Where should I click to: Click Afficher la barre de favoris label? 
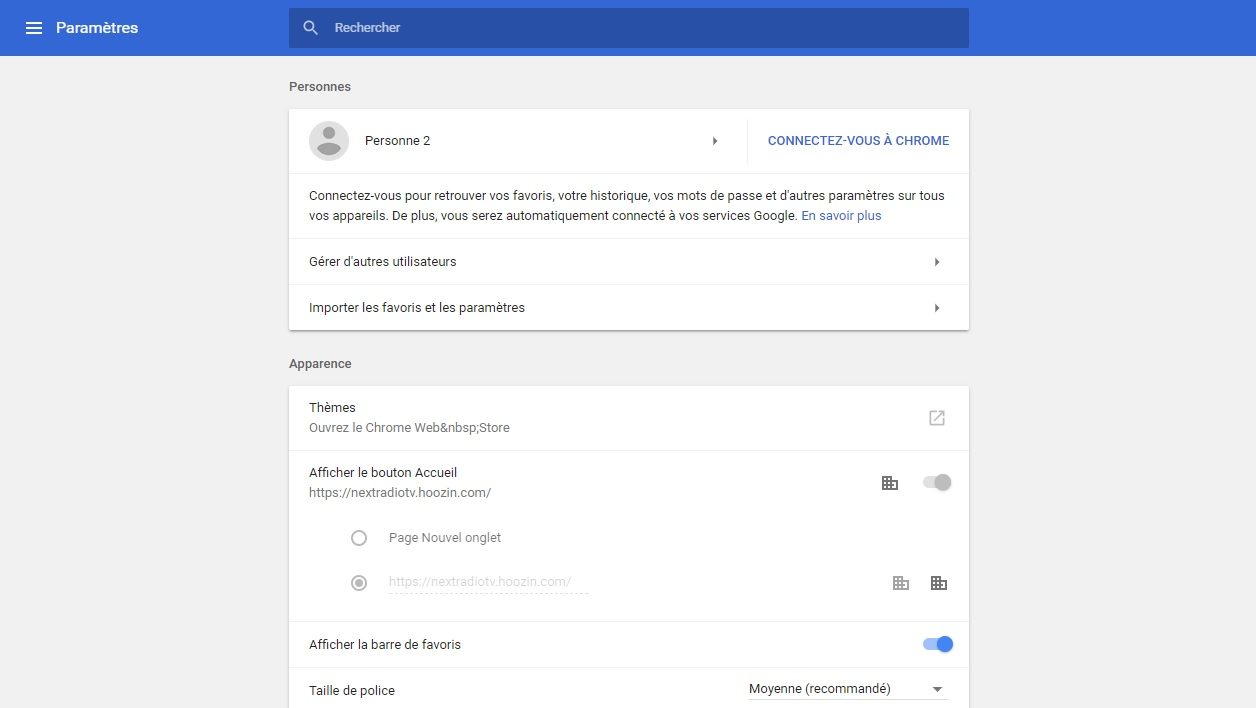pyautogui.click(x=385, y=645)
